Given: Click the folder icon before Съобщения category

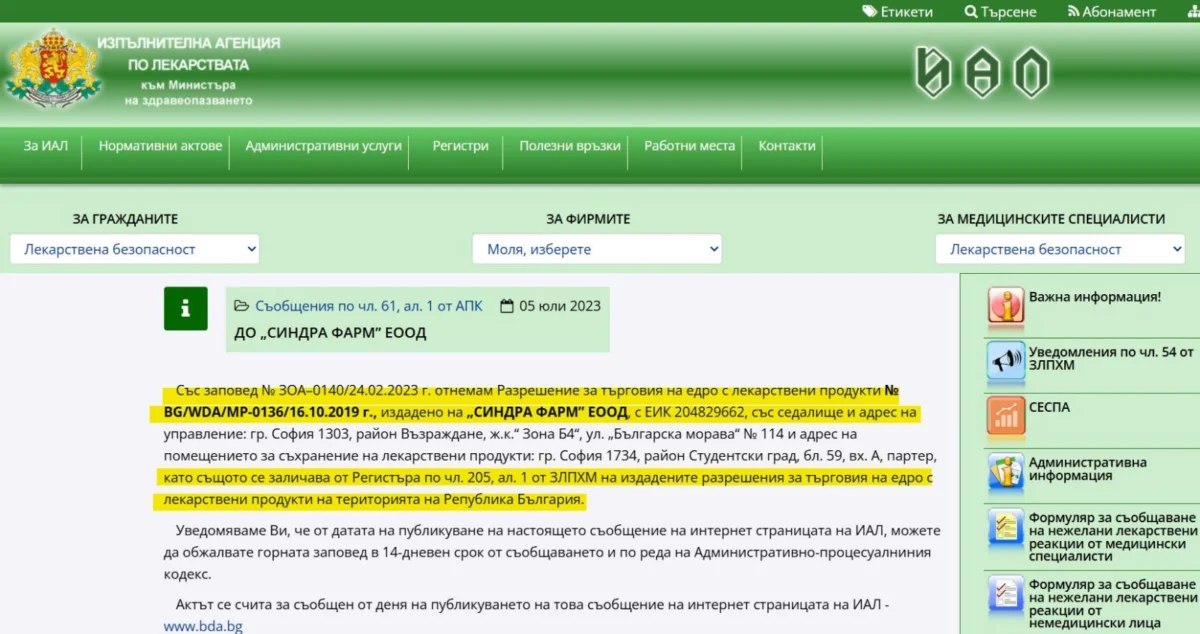Looking at the screenshot, I should 241,306.
